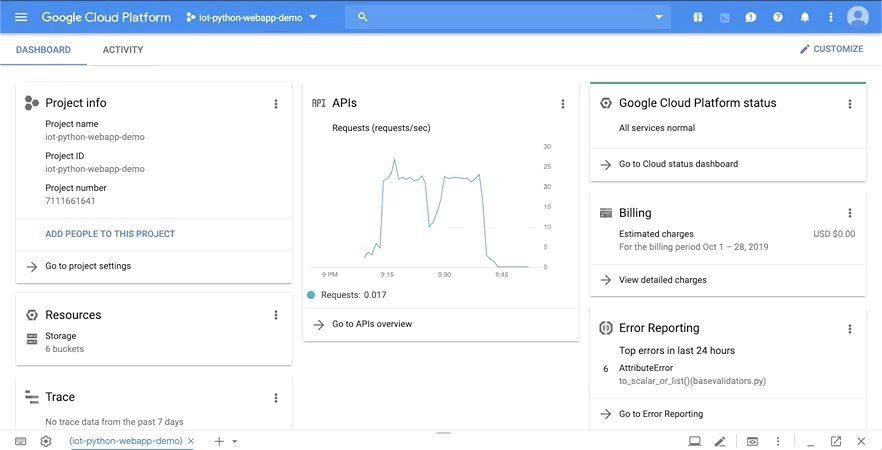Click the CUSTOMIZE button
Screen dimensions: 882x450
(831, 49)
